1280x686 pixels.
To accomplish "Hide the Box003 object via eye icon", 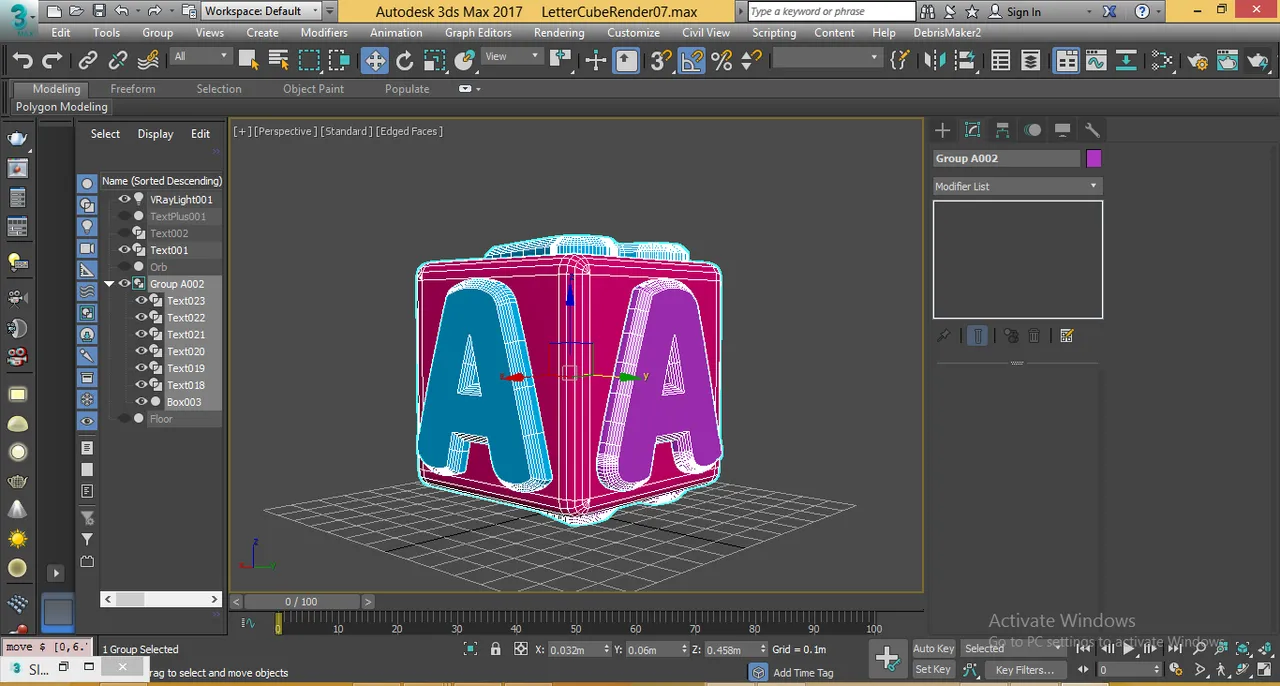I will coord(141,401).
